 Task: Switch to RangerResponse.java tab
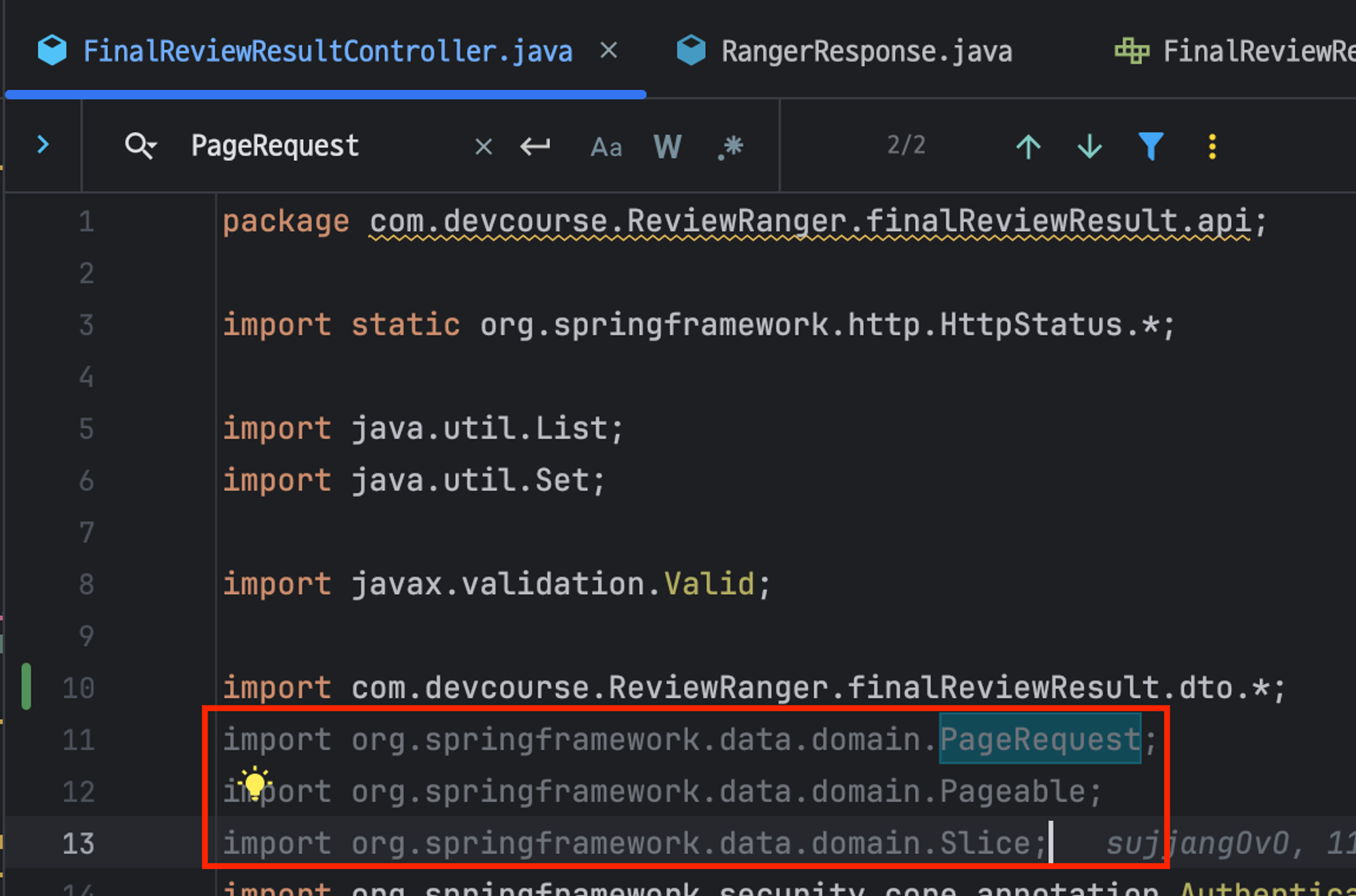click(866, 52)
